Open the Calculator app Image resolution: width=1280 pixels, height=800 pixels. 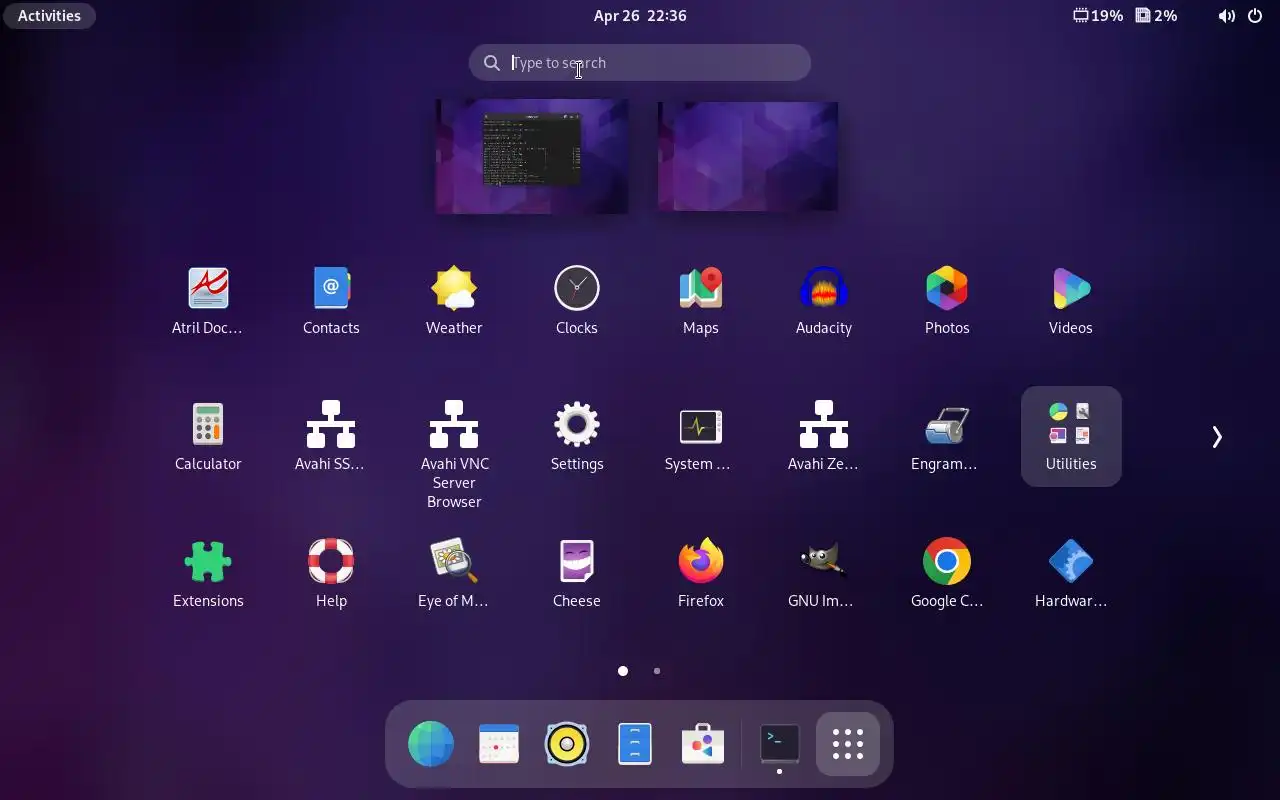click(x=208, y=436)
